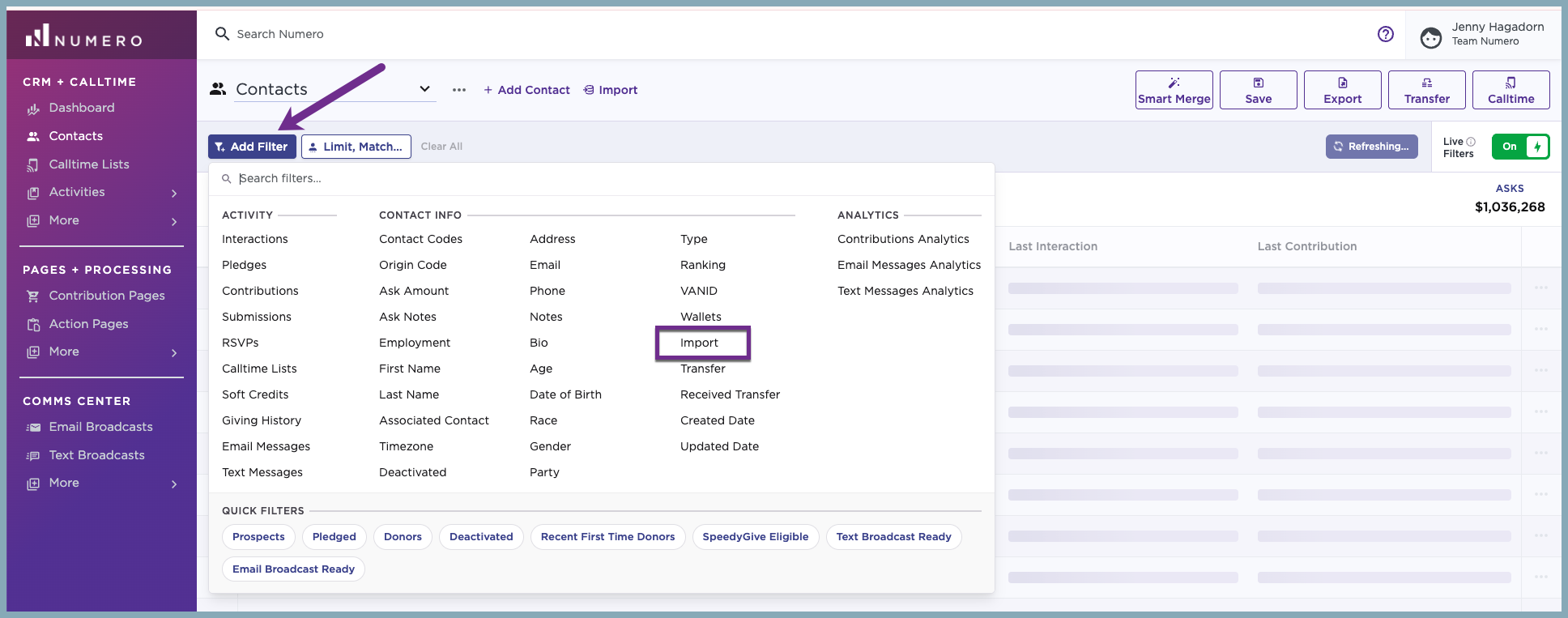
Task: Expand the Contacts view dropdown chevron
Action: point(424,89)
